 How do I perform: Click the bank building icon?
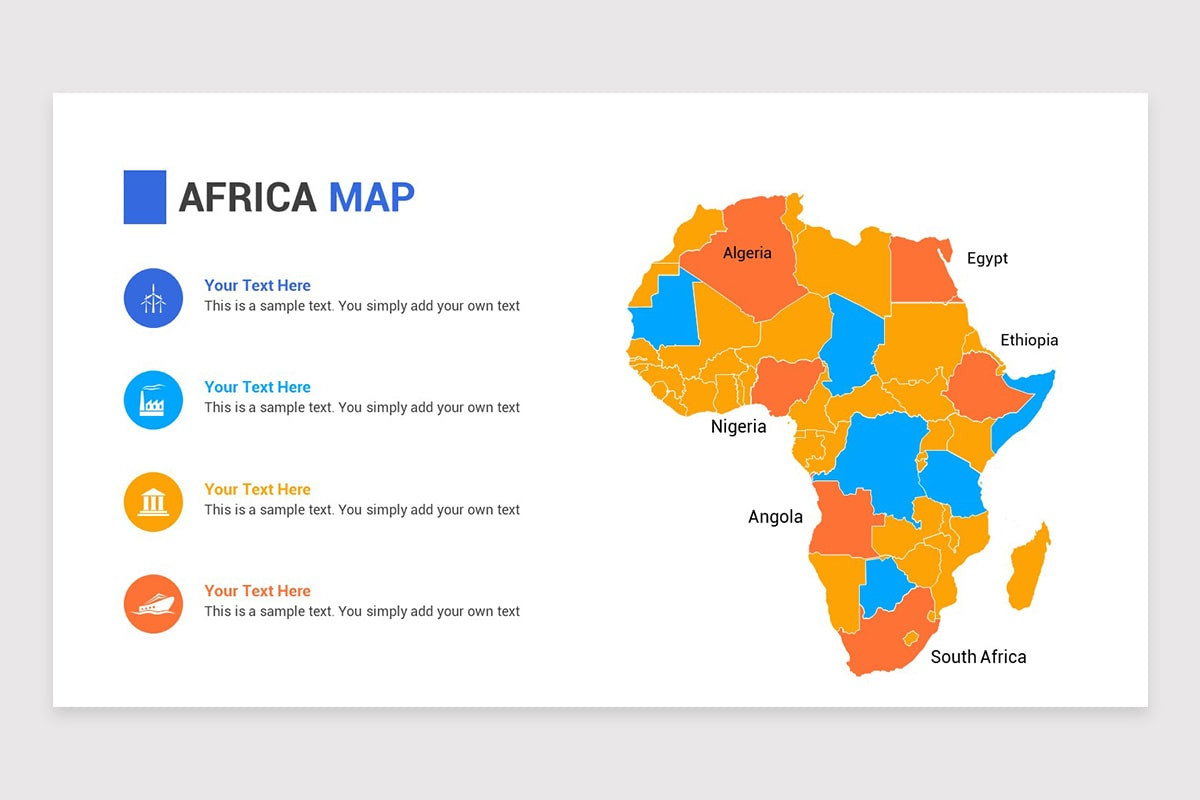[x=153, y=502]
